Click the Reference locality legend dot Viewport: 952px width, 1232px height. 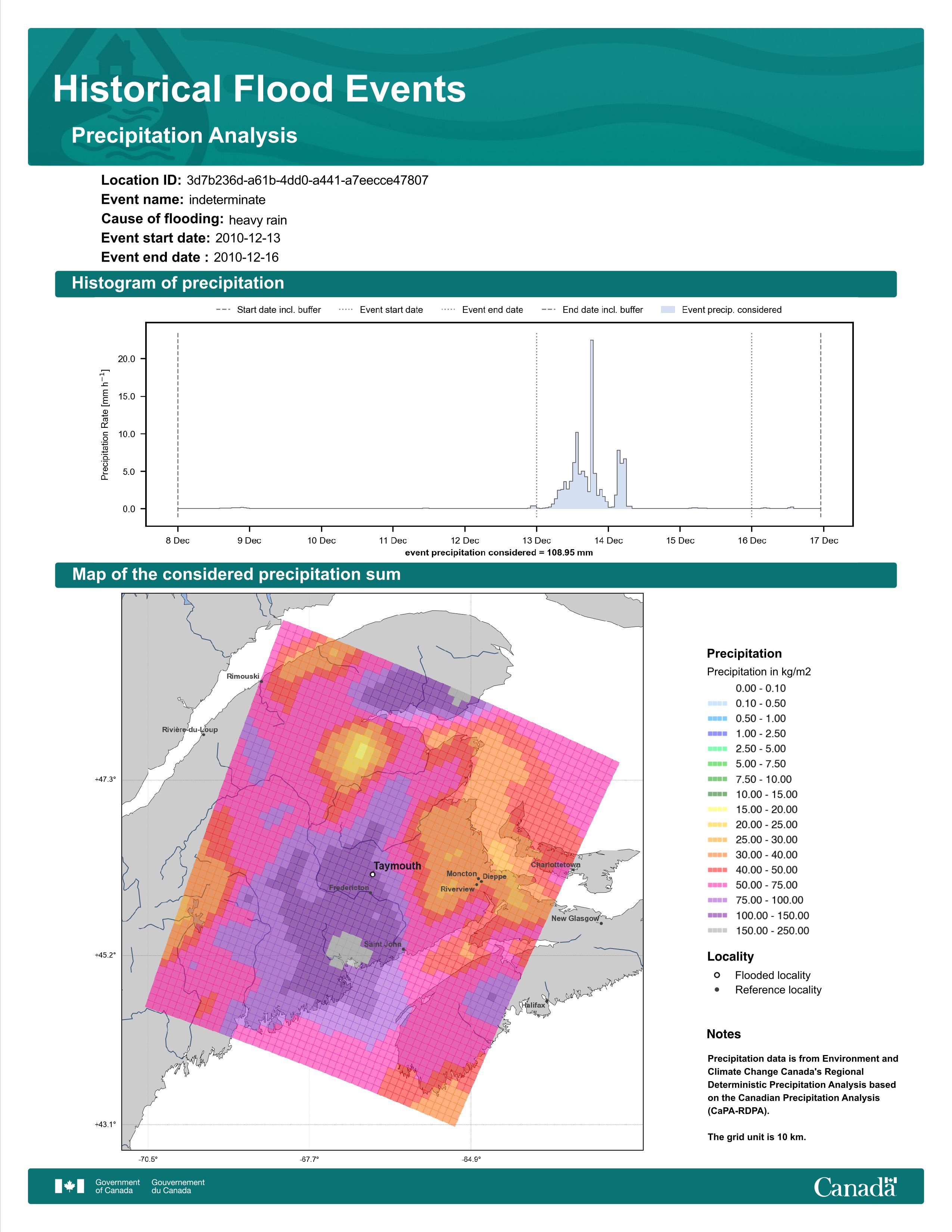click(x=717, y=989)
